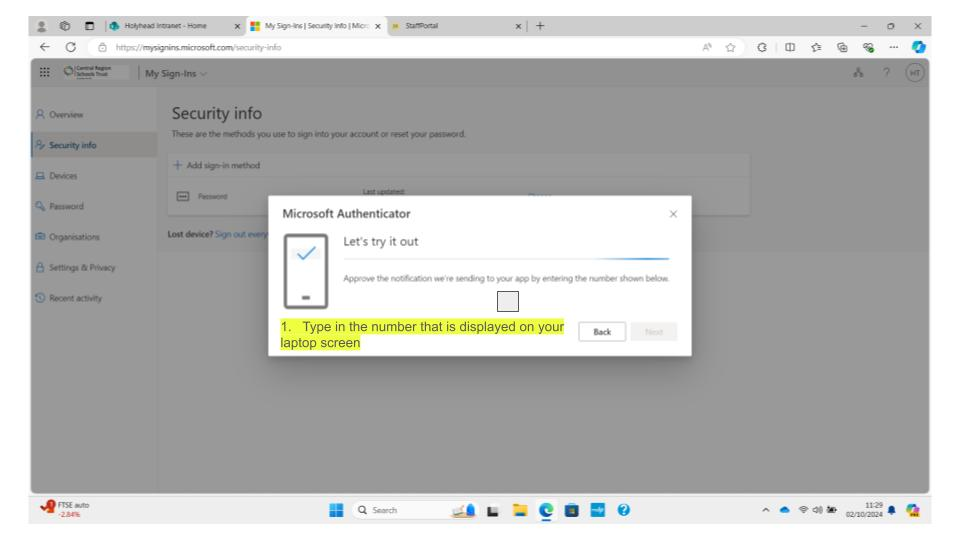Open the tab actions menu icon
The width and height of the screenshot is (960, 540).
tap(89, 26)
